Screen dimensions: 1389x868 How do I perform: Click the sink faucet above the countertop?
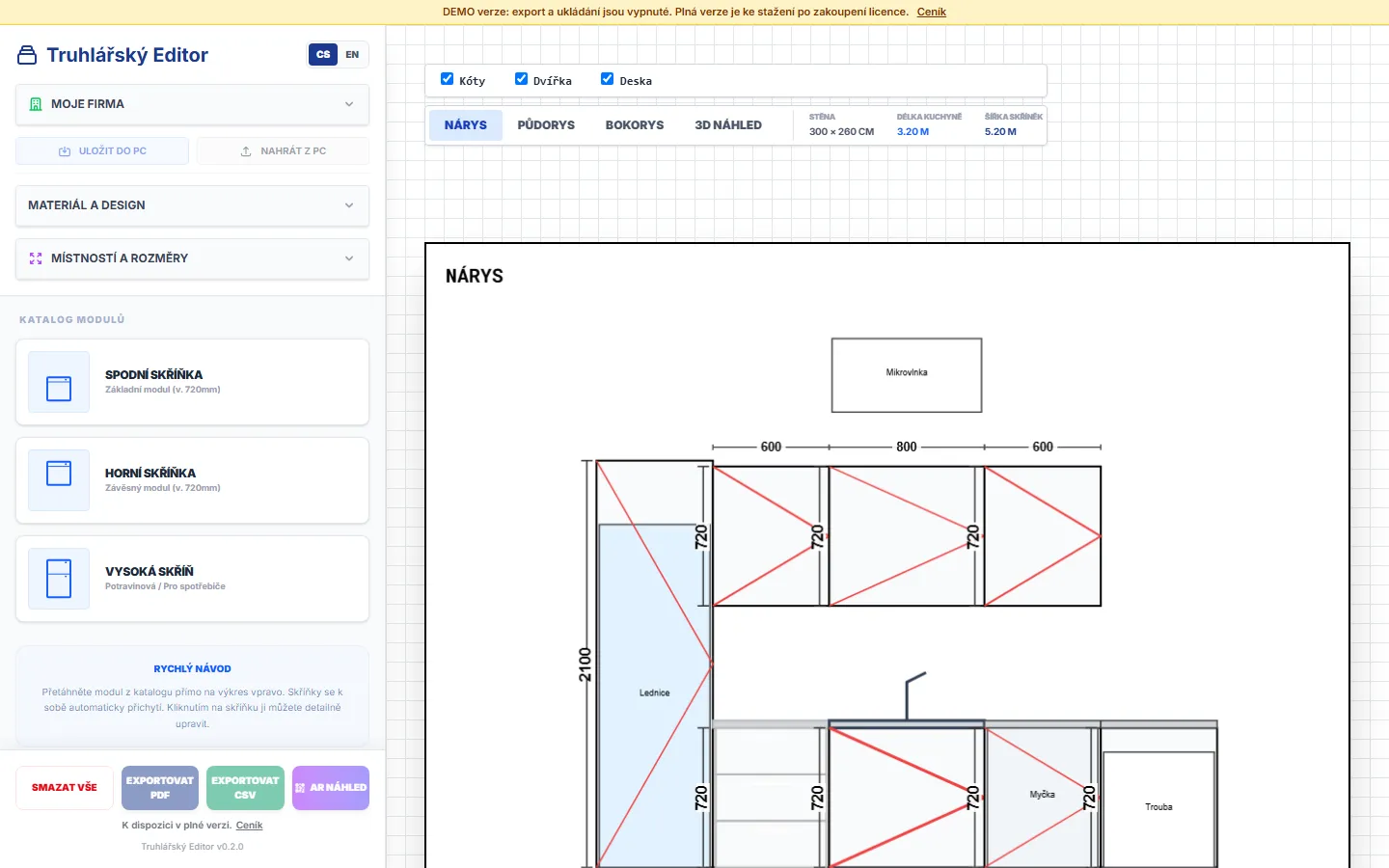(x=914, y=695)
